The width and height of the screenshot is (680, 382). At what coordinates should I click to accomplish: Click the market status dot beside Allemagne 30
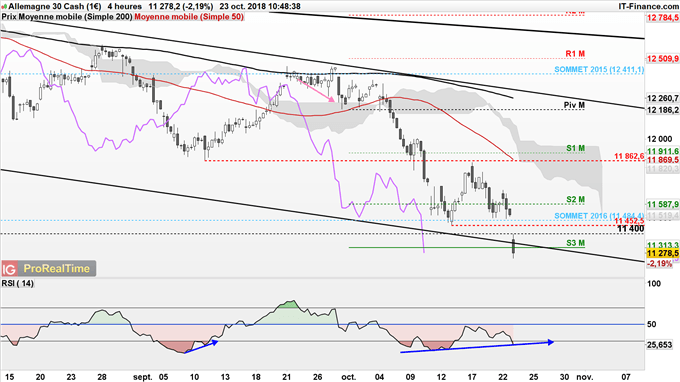click(x=4, y=7)
